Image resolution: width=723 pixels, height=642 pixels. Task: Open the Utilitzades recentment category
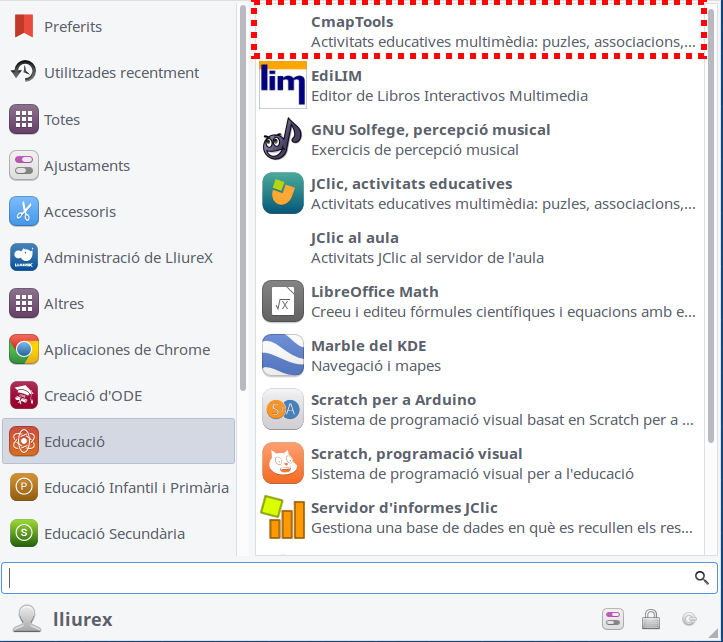[119, 73]
